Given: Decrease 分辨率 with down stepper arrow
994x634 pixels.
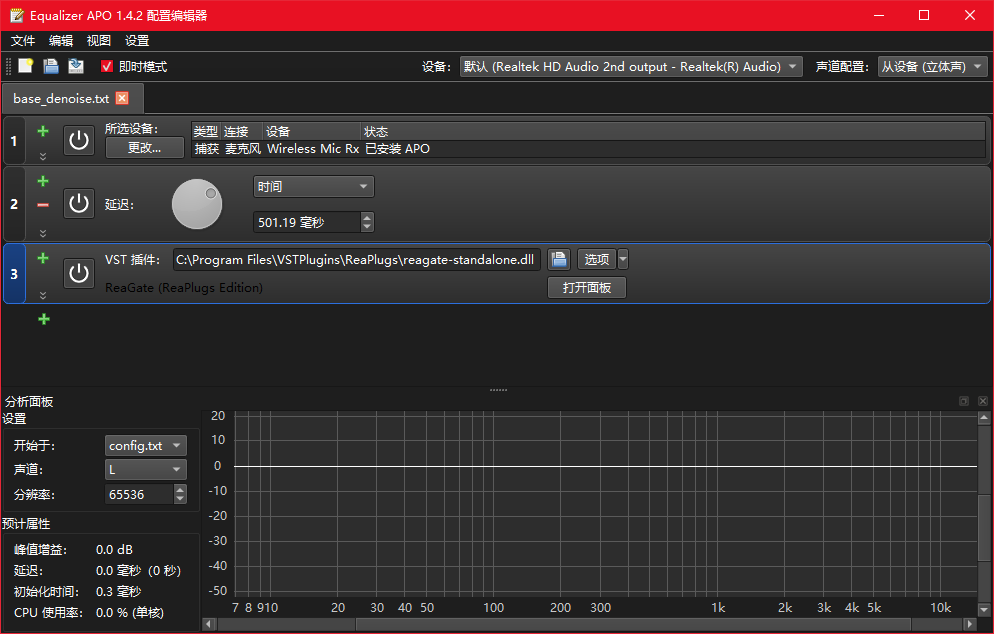Looking at the screenshot, I should pos(180,499).
